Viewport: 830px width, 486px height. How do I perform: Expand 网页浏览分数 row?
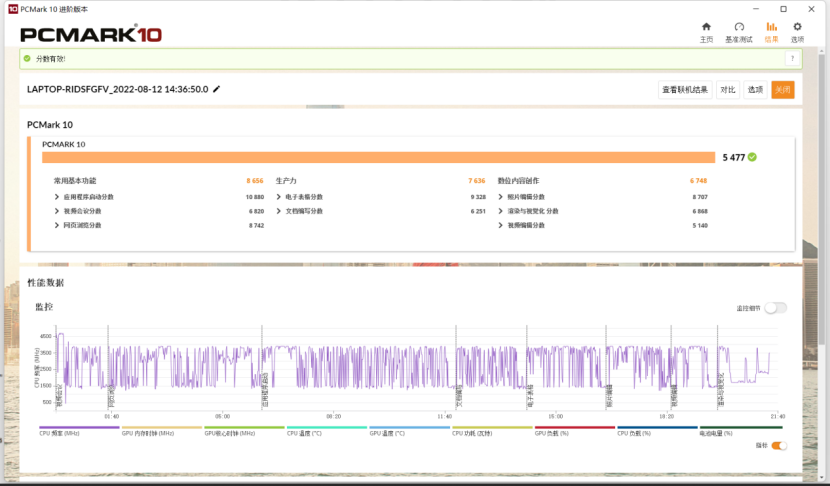tap(57, 226)
